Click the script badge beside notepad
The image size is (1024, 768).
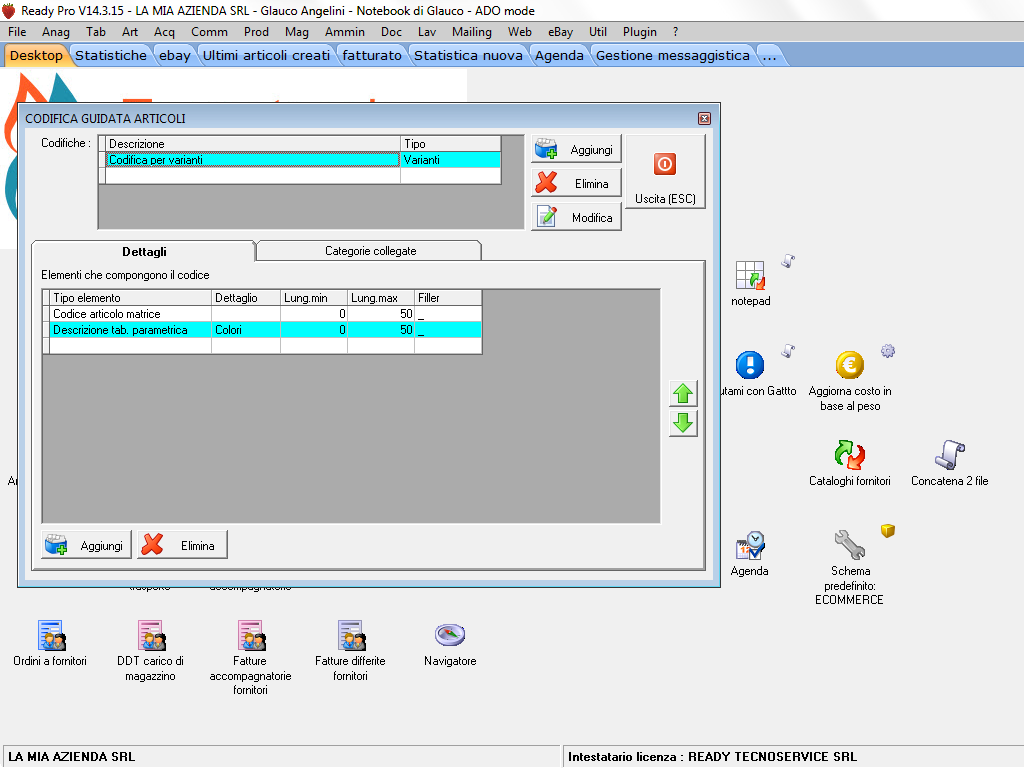788,261
